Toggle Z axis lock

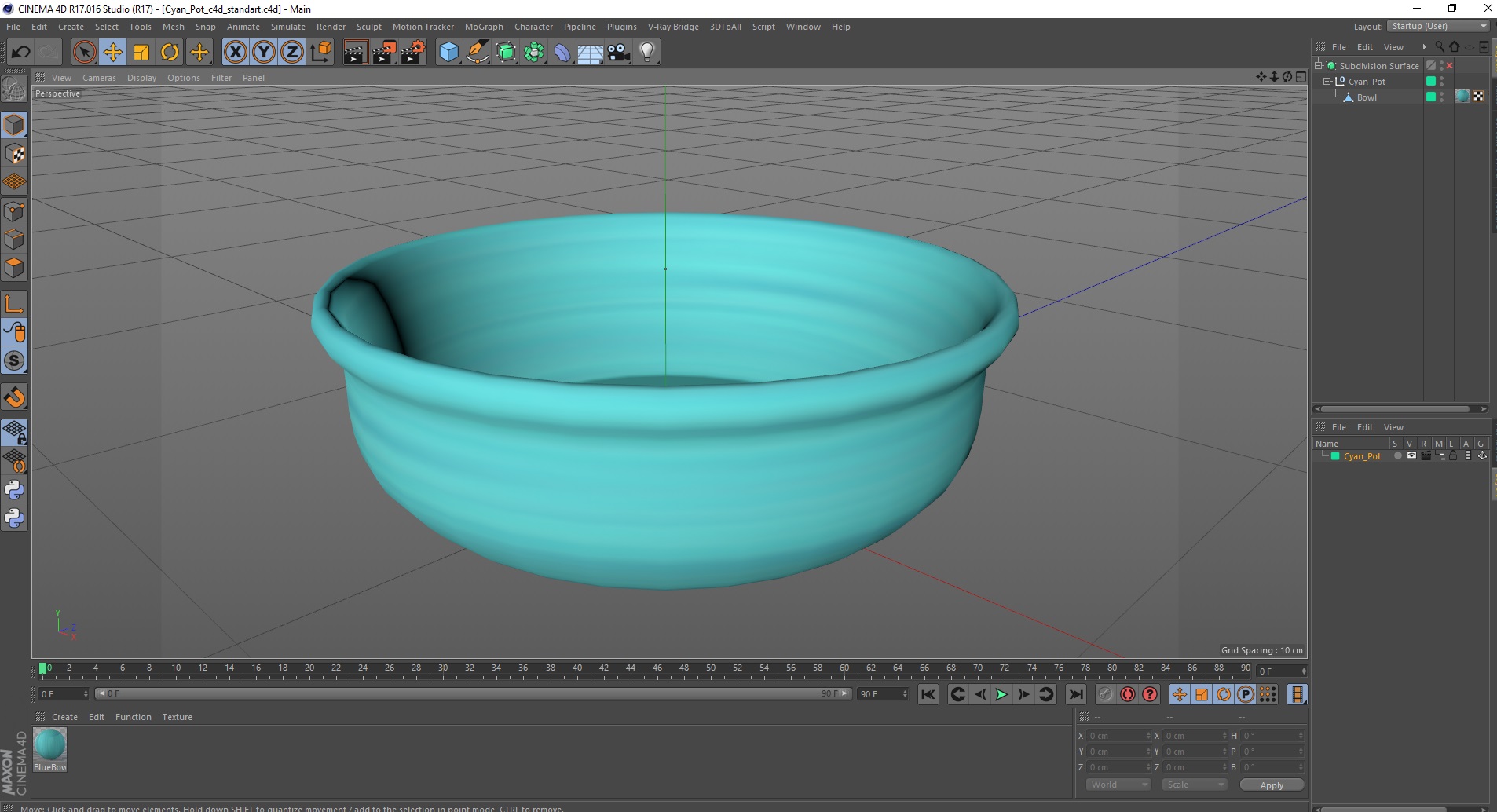click(292, 53)
